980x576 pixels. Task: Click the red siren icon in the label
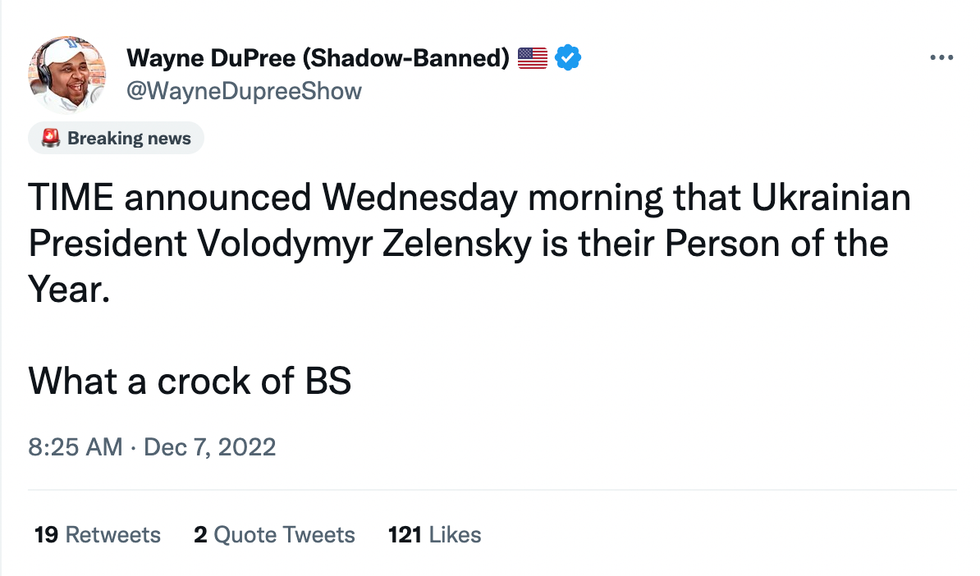coord(51,138)
